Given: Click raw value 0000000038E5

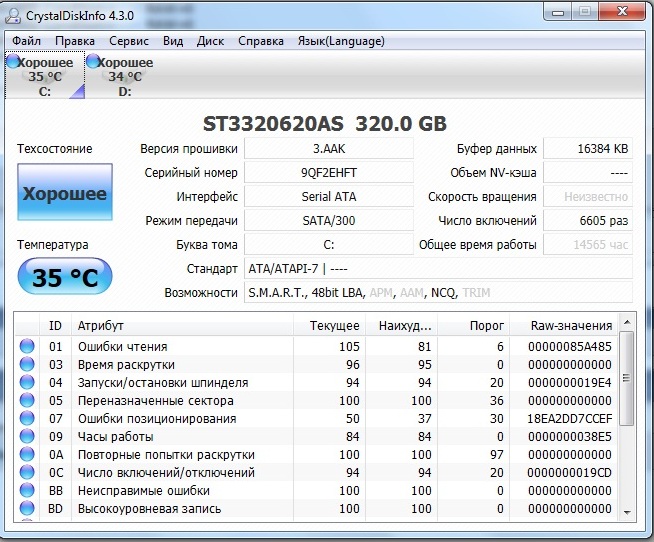Looking at the screenshot, I should (570, 436).
